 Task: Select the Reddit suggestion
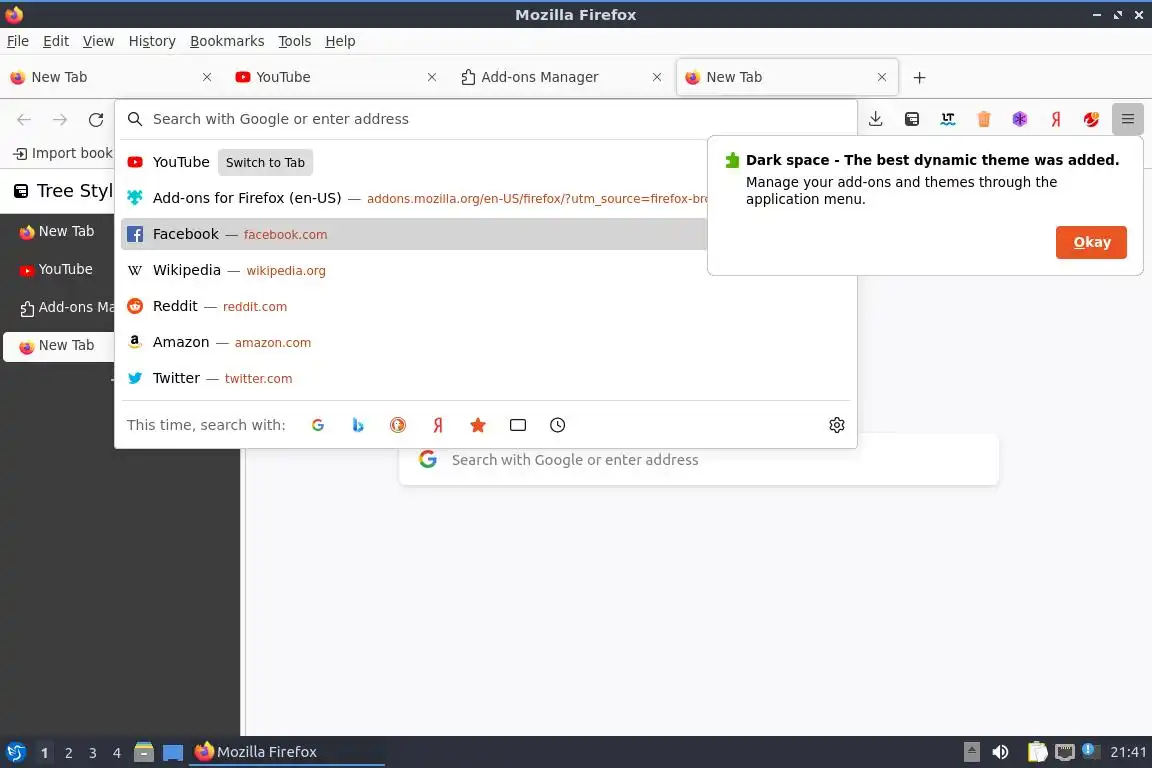pos(485,306)
